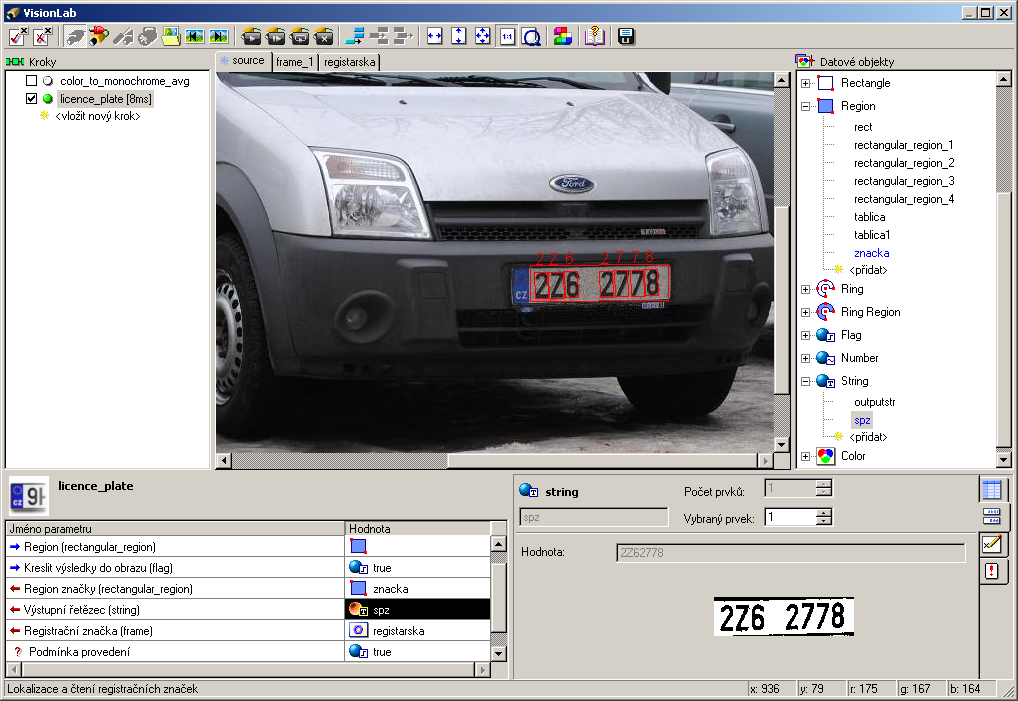1018x701 pixels.
Task: Switch to the registarska tab
Action: 350,62
